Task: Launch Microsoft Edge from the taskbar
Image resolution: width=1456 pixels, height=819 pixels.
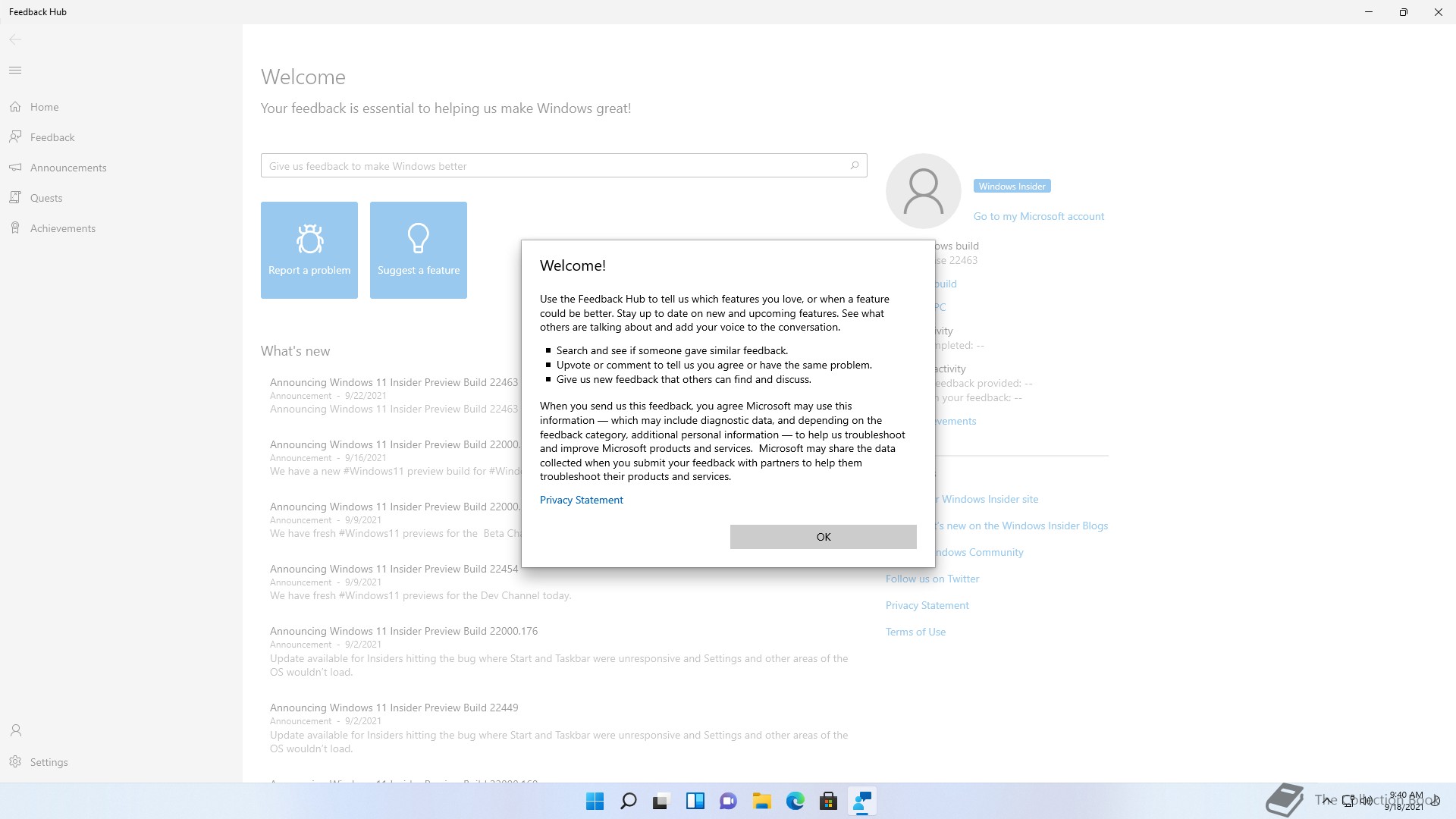Action: coord(795,801)
